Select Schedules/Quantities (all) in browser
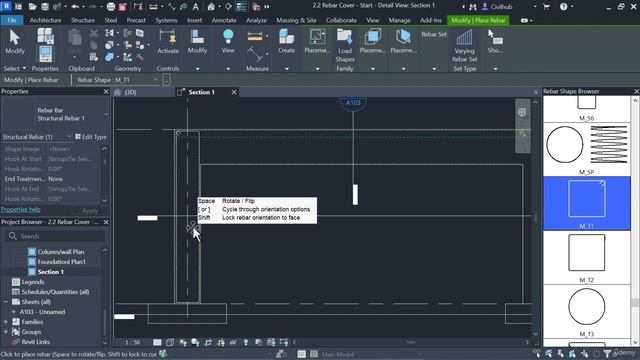 click(55, 292)
